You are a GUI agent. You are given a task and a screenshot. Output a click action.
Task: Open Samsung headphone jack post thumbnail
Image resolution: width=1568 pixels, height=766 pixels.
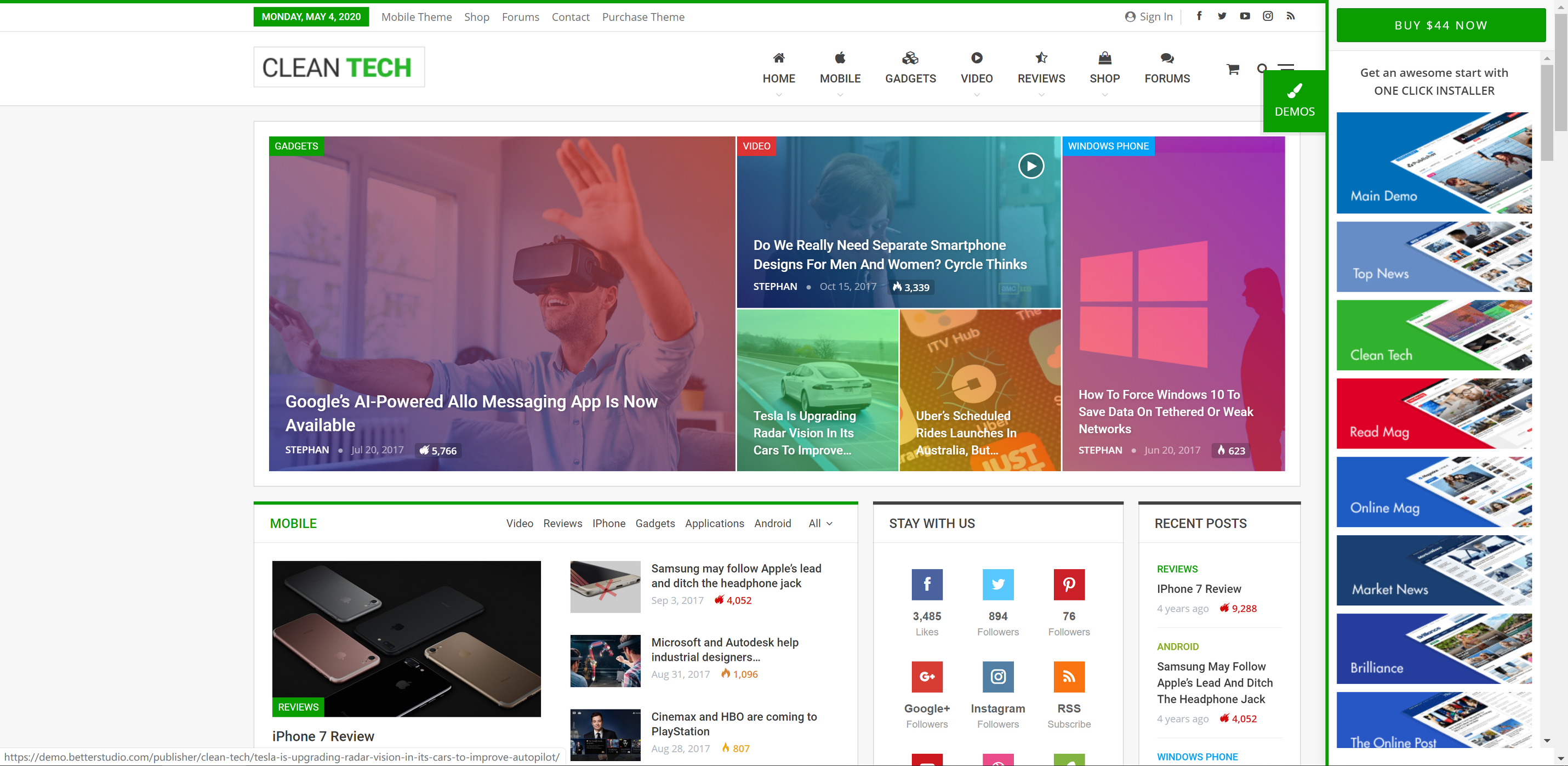click(x=605, y=586)
